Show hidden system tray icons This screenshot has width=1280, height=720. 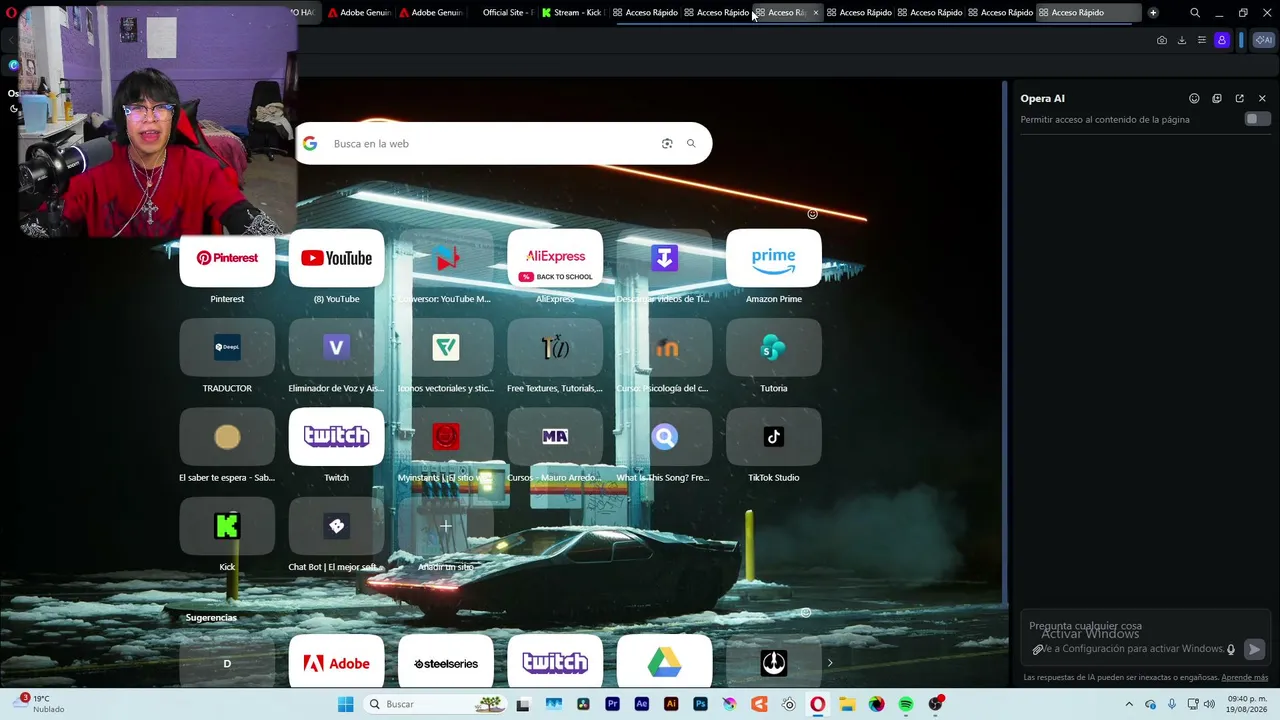1129,704
